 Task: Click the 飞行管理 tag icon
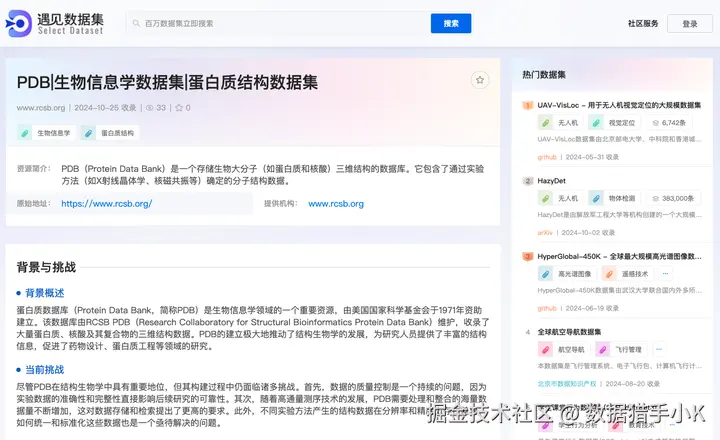[602, 350]
